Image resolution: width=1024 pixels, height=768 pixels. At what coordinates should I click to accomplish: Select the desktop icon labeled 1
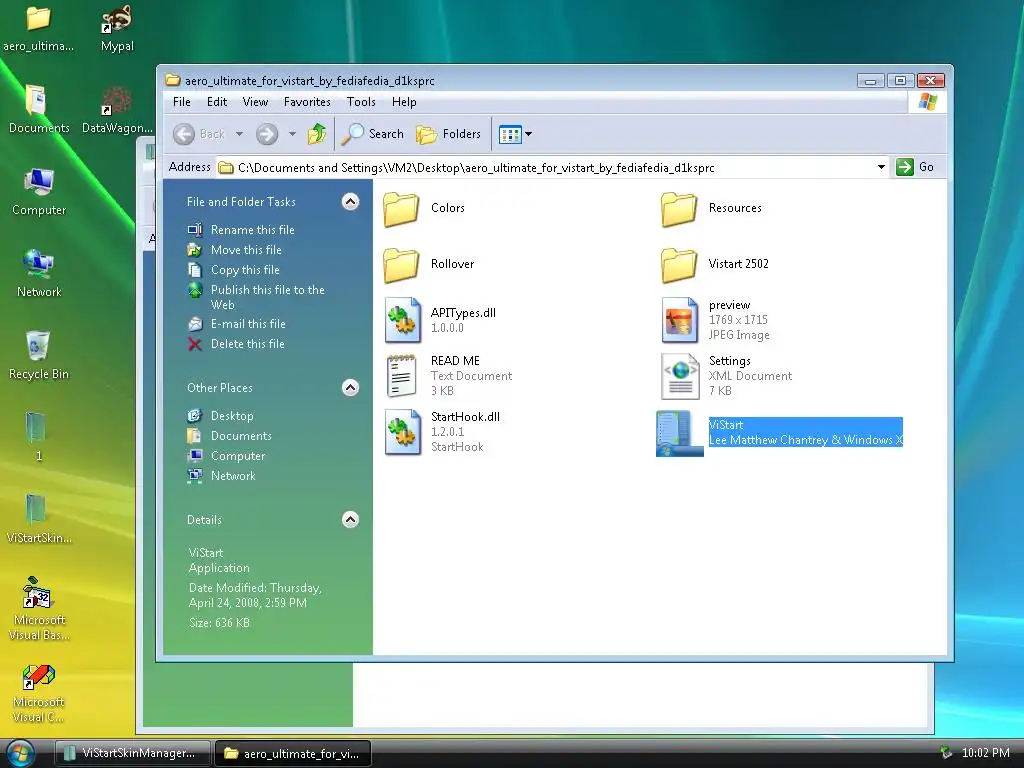point(38,438)
